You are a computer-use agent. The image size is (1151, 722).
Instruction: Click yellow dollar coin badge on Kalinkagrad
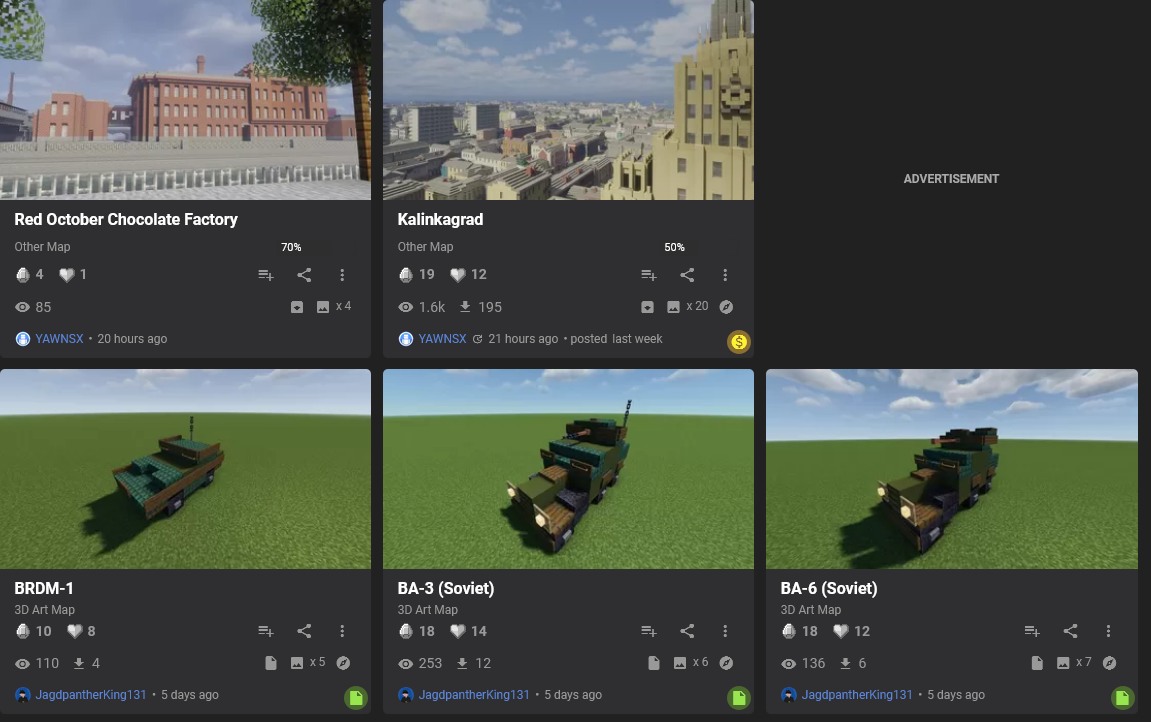point(739,341)
